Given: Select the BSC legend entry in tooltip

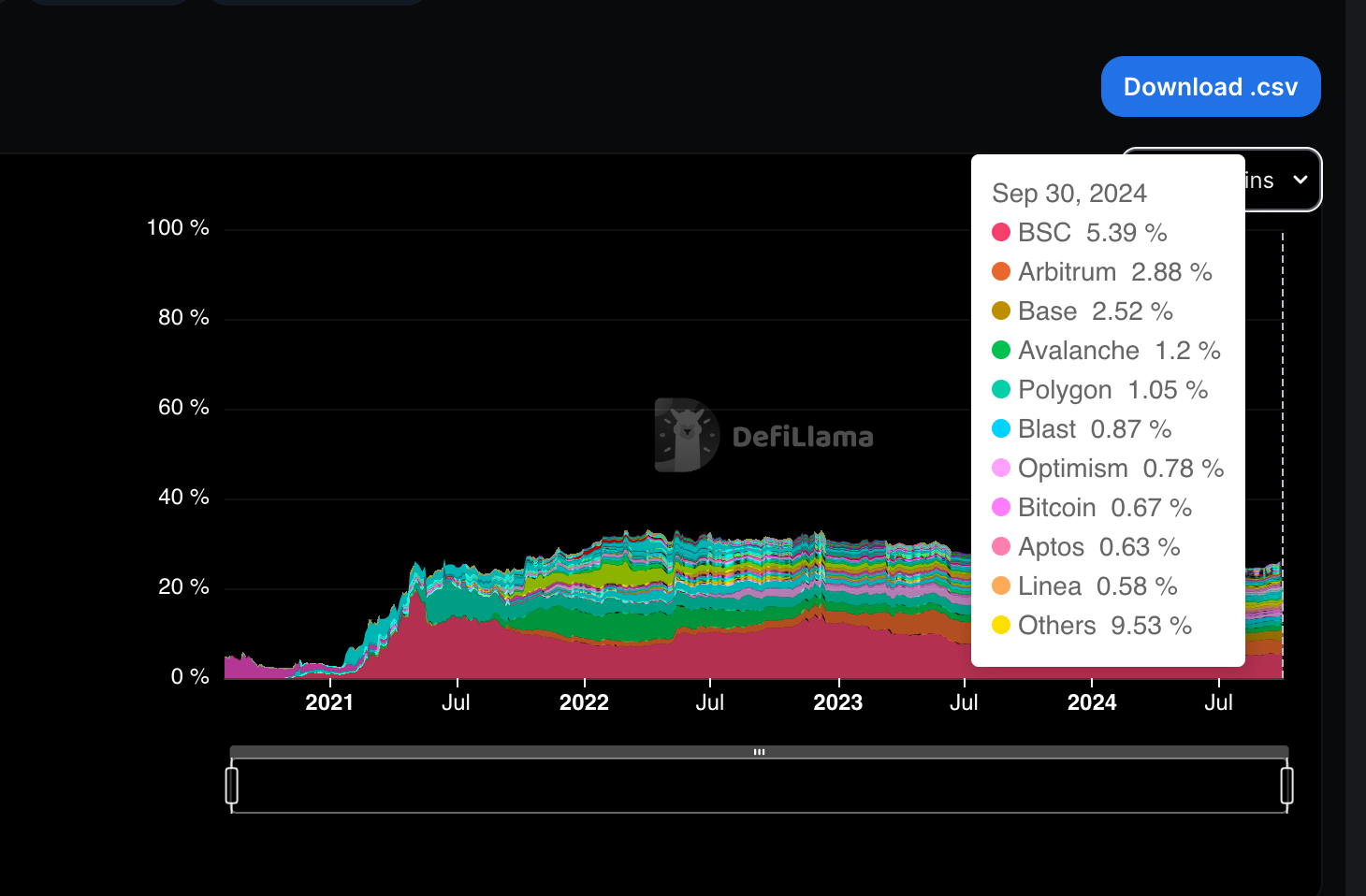Looking at the screenshot, I should point(1080,233).
